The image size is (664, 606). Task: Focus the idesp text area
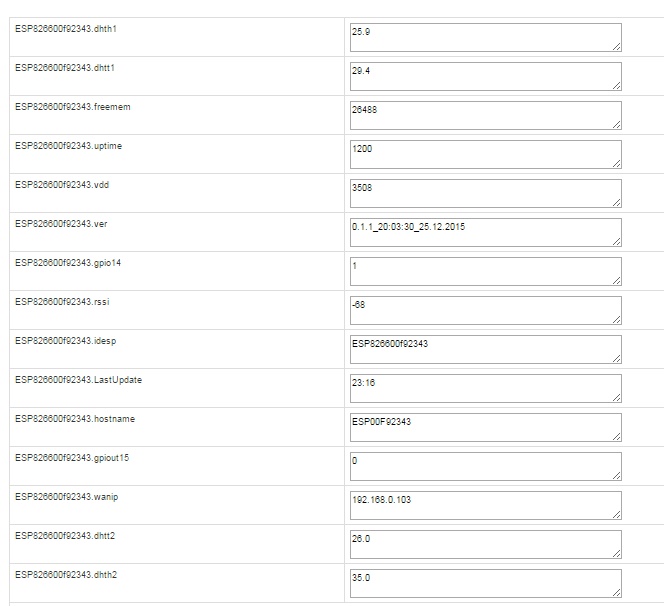point(485,349)
